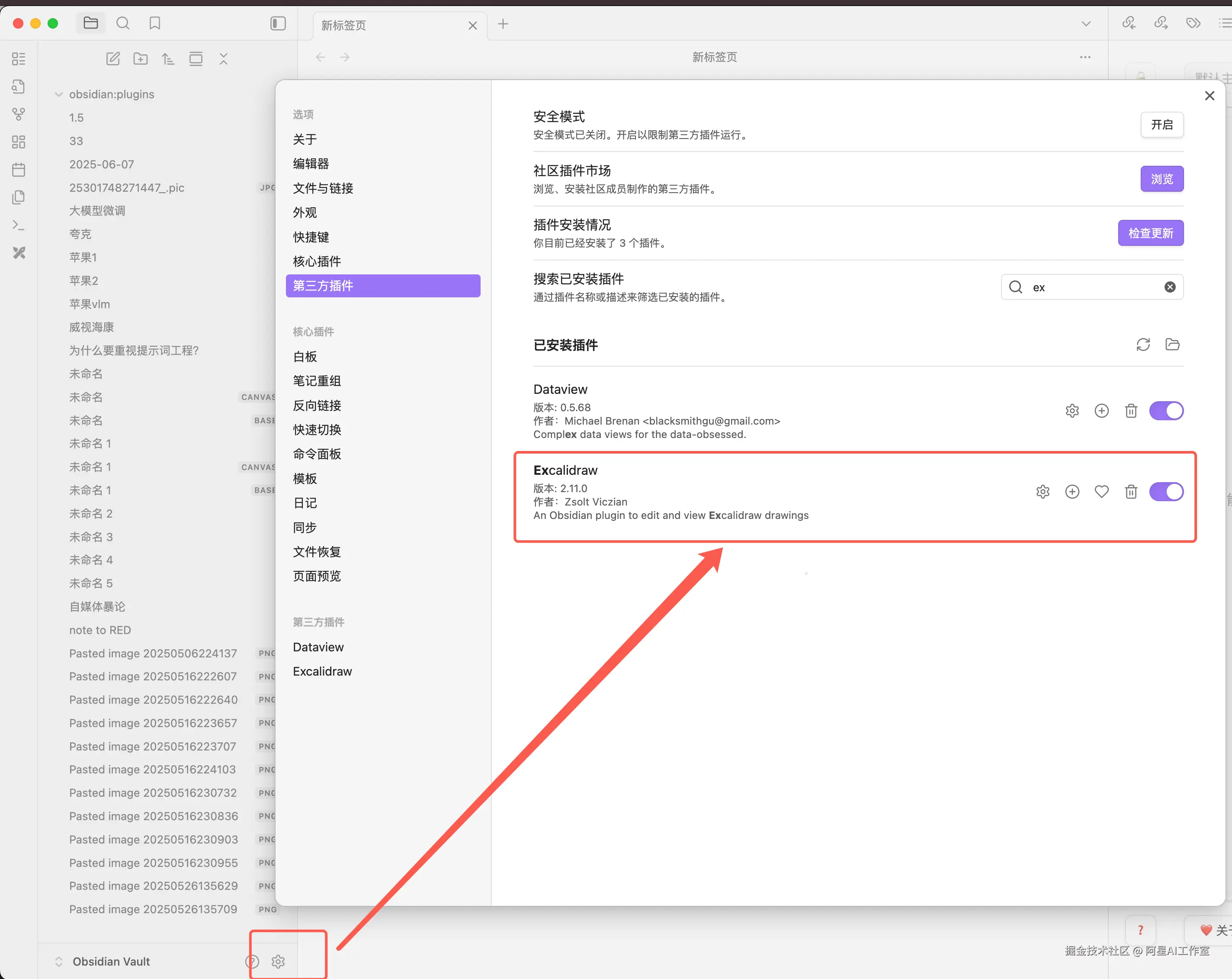Toggle left sidebar visibility icon
The height and width of the screenshot is (979, 1232).
(278, 23)
